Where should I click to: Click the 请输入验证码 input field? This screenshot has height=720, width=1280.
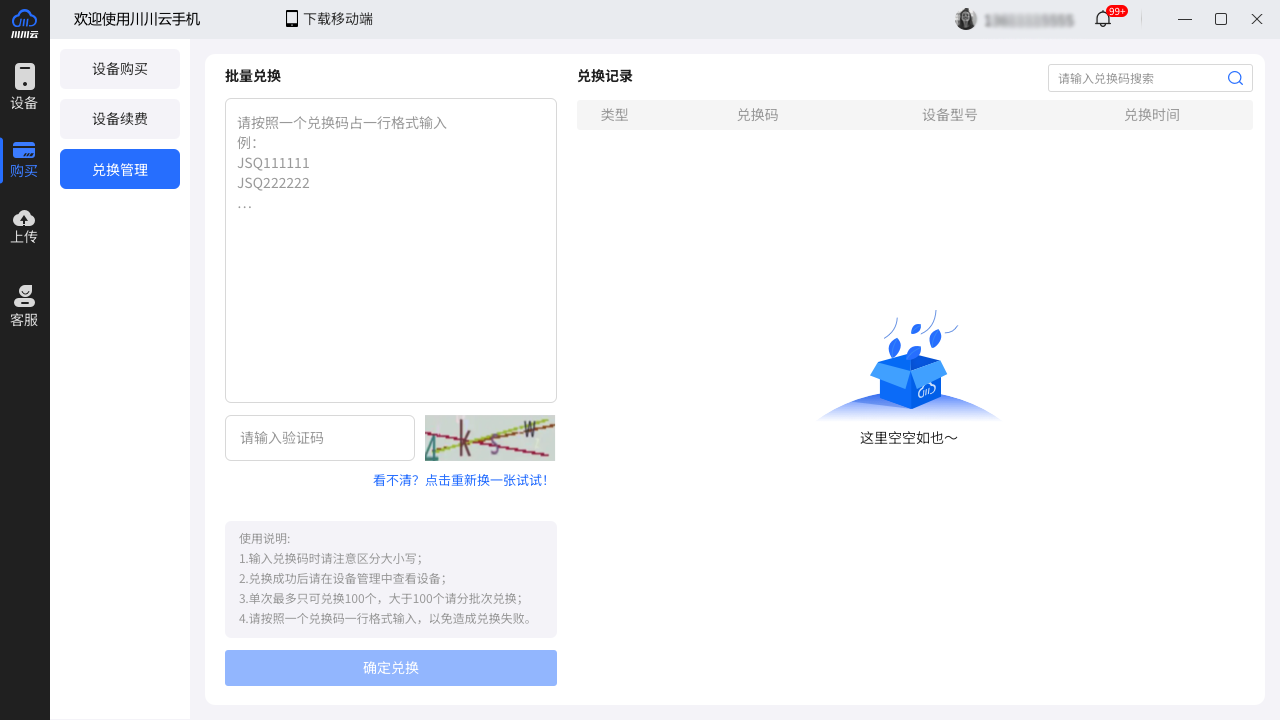click(320, 438)
